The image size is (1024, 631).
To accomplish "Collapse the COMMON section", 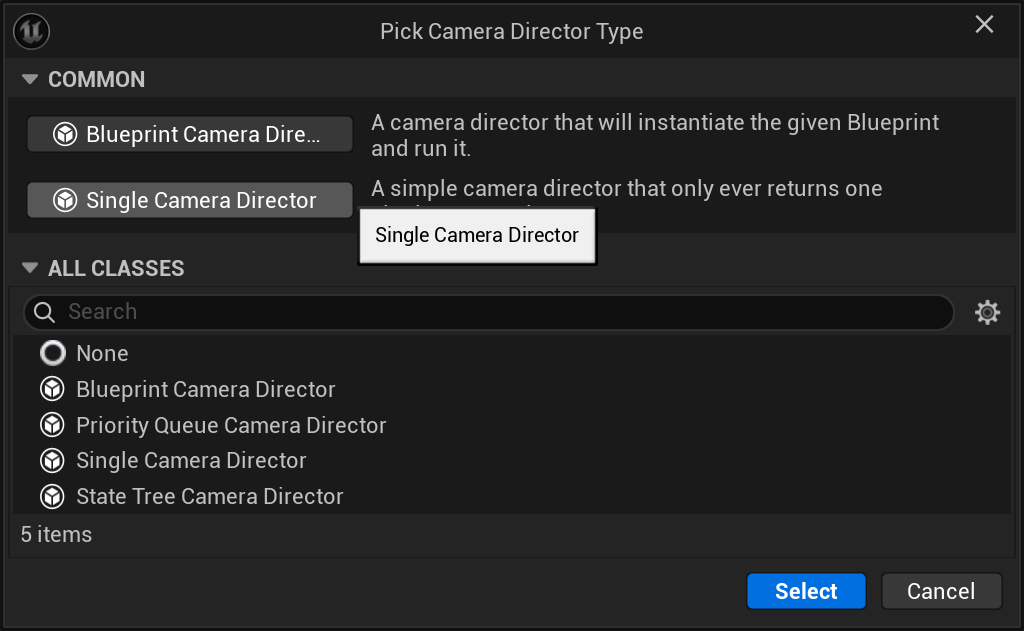I will coord(29,79).
